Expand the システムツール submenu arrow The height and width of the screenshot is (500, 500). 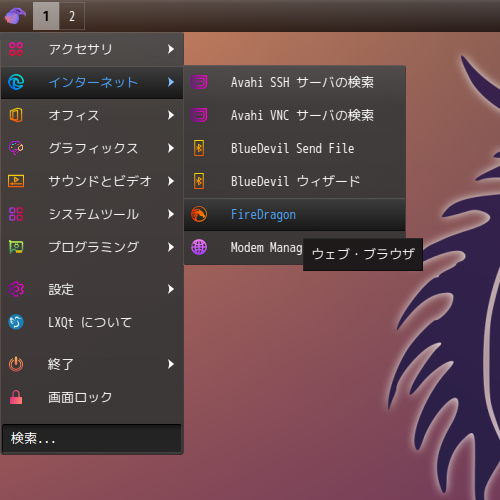tap(171, 214)
